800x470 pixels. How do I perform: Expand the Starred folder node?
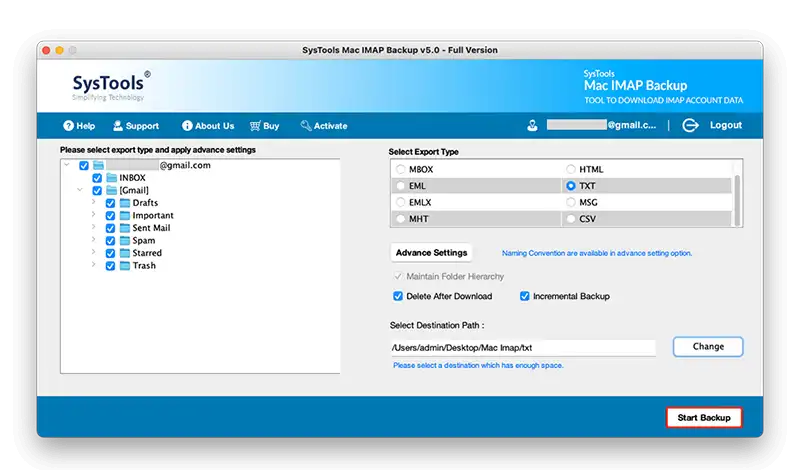[x=93, y=252]
